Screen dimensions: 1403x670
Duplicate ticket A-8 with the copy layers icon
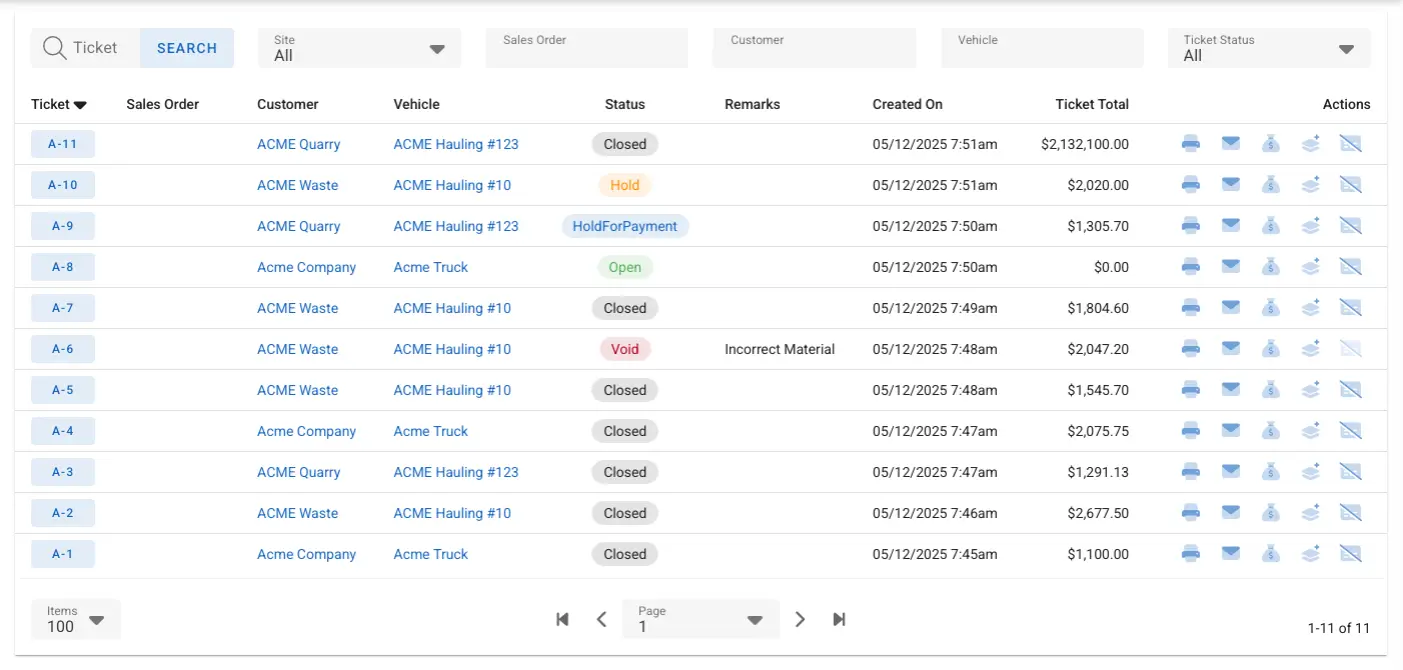click(x=1310, y=266)
